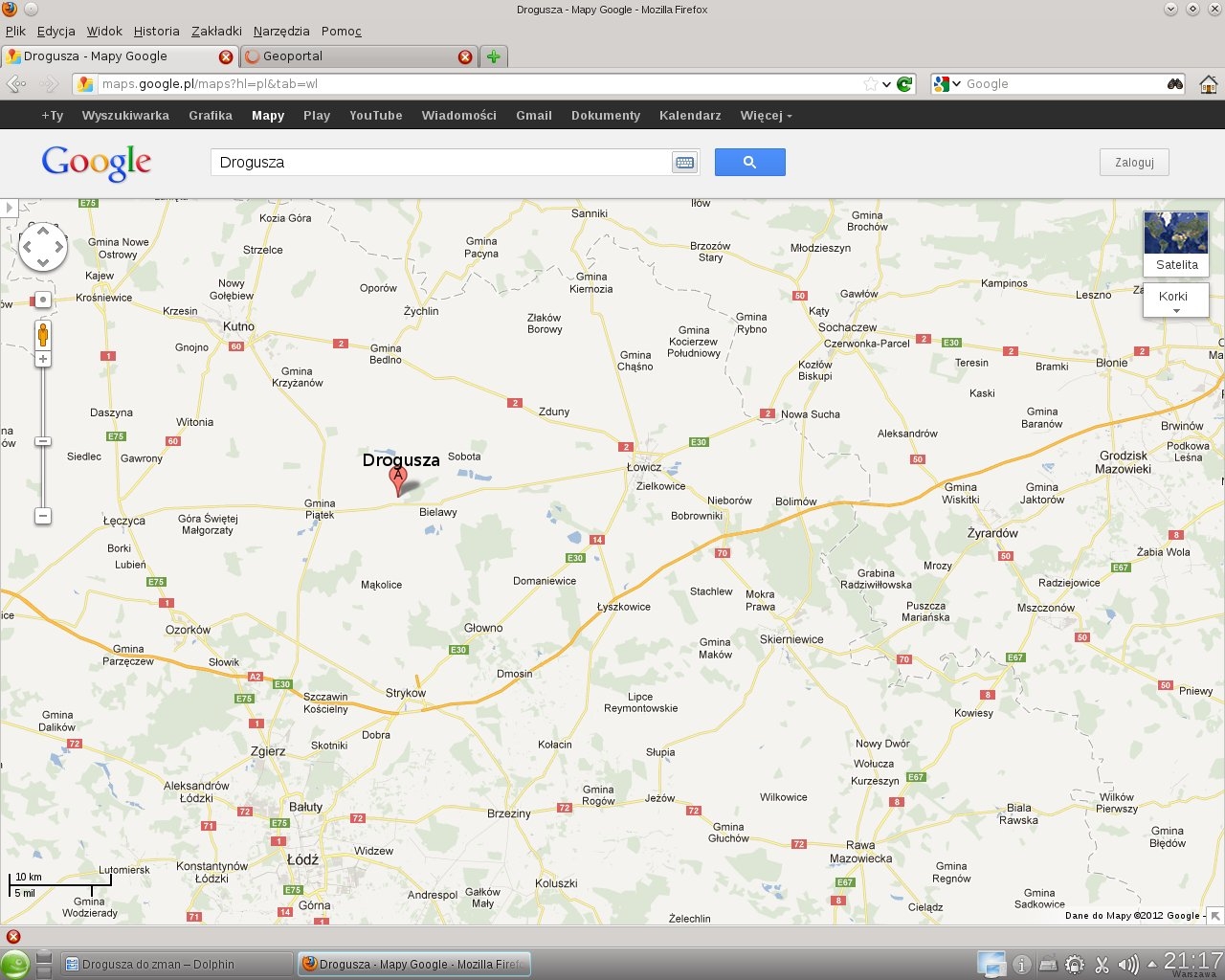Switch to Drogusza do zmian – Dolphin window
This screenshot has height=980, width=1225.
pos(177,964)
